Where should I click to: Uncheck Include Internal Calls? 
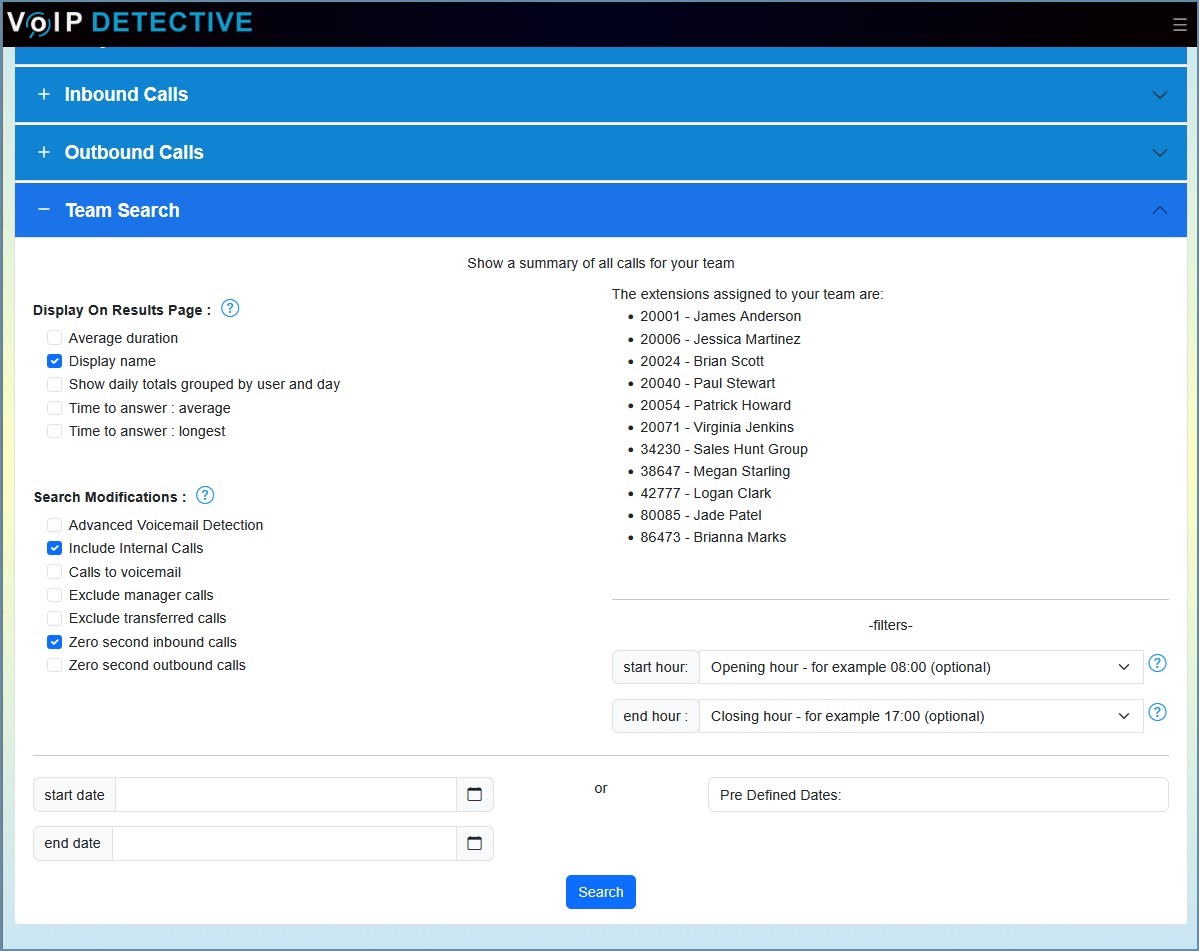coord(54,548)
